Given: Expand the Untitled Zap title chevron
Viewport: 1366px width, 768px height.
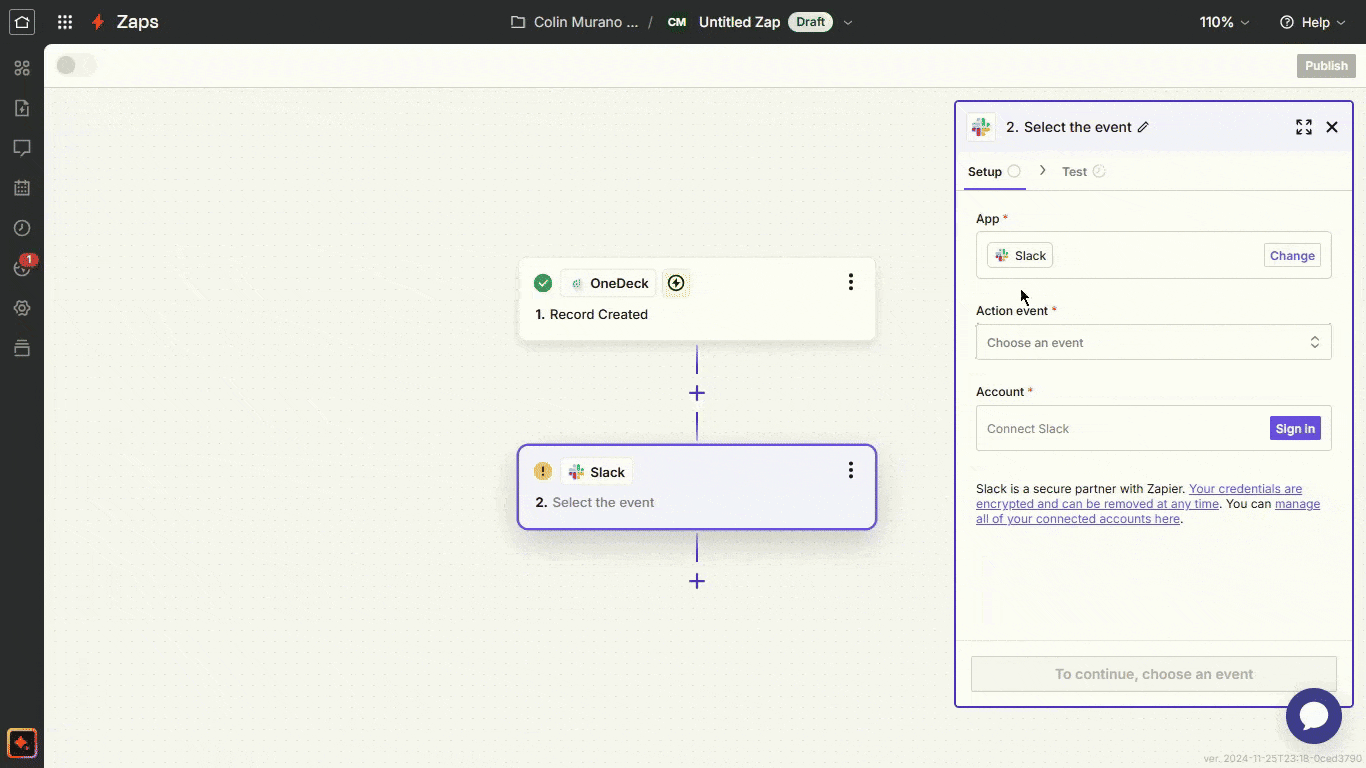Looking at the screenshot, I should pyautogui.click(x=848, y=22).
